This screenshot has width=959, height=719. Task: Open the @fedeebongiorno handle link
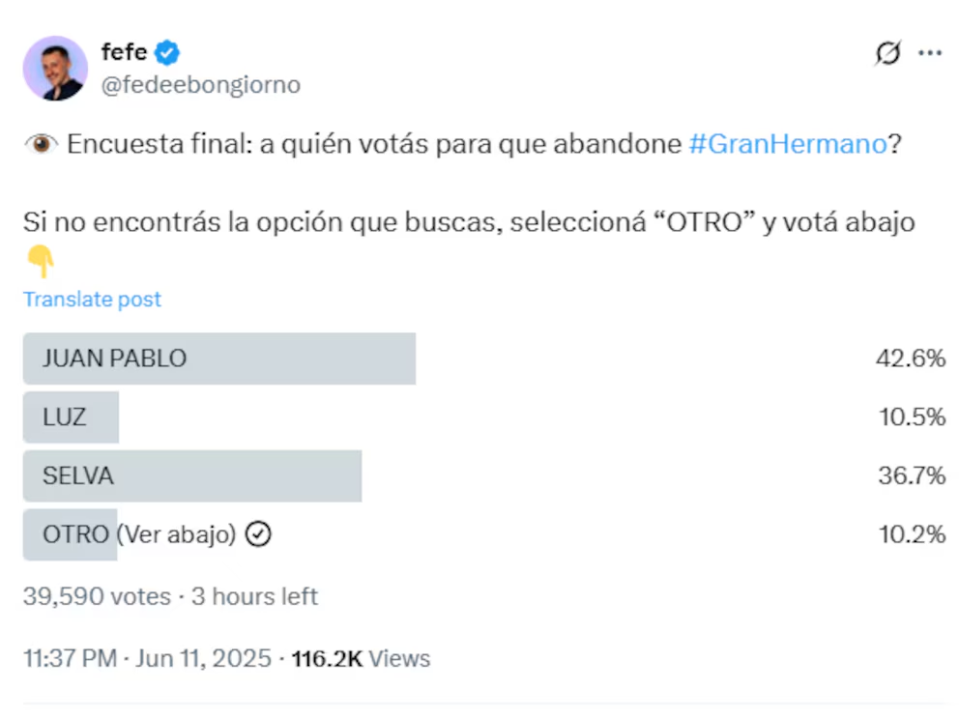[200, 85]
